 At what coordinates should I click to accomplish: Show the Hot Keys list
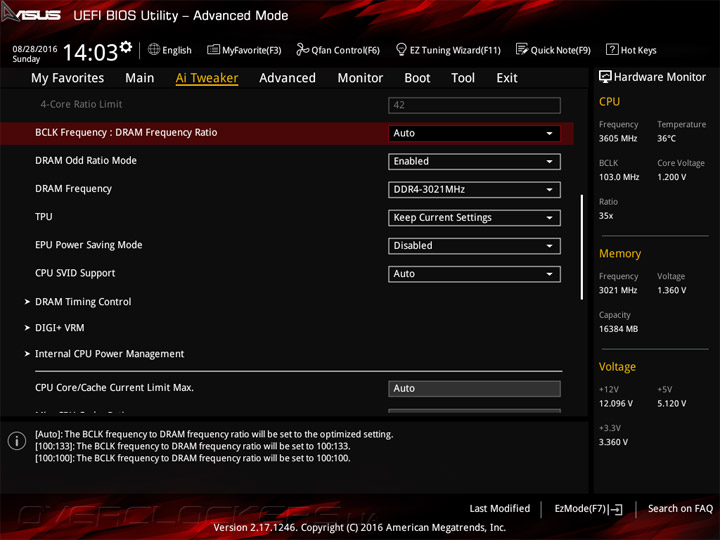631,50
